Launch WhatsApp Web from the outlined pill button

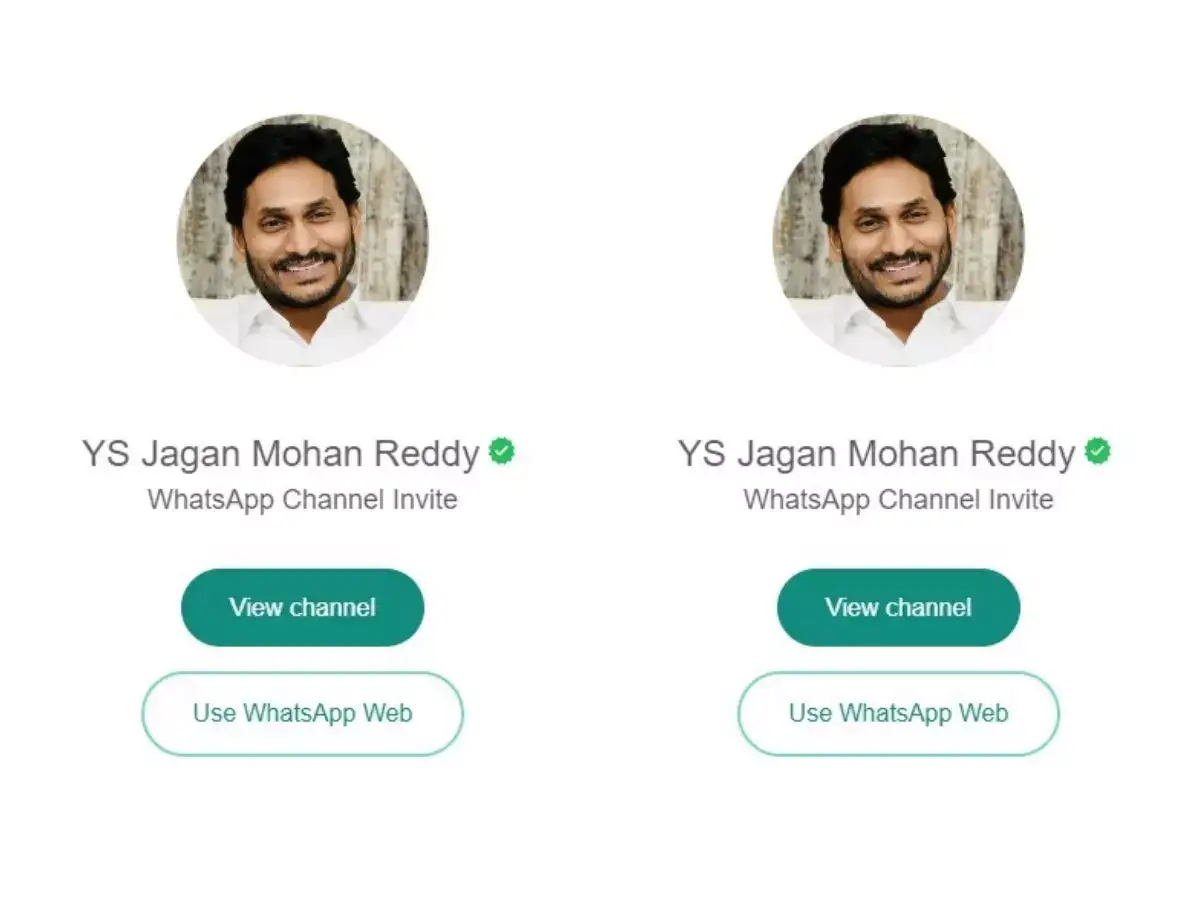tap(302, 713)
